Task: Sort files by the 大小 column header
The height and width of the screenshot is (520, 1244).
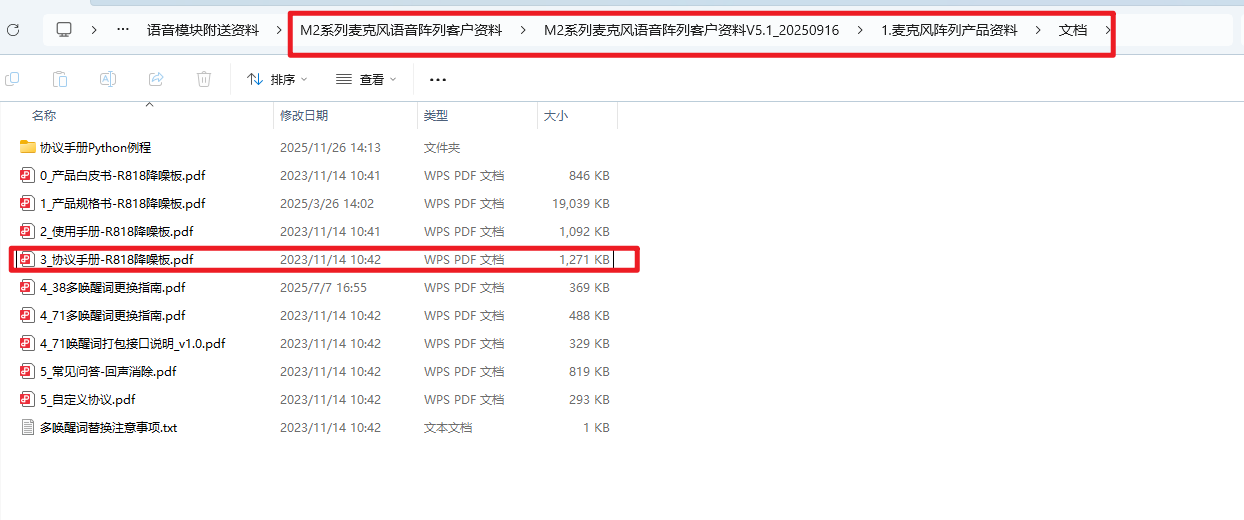Action: click(556, 116)
